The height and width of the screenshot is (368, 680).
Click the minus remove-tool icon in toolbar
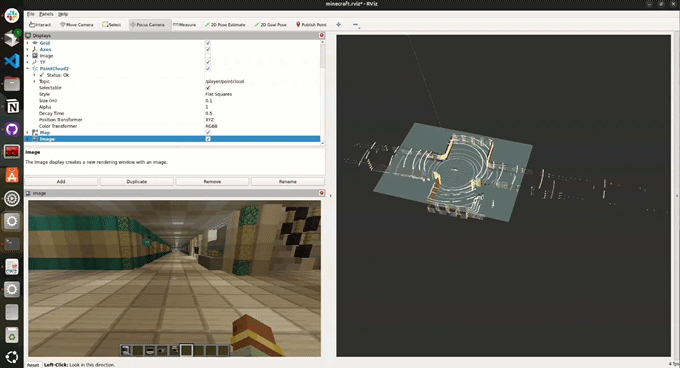coord(356,25)
